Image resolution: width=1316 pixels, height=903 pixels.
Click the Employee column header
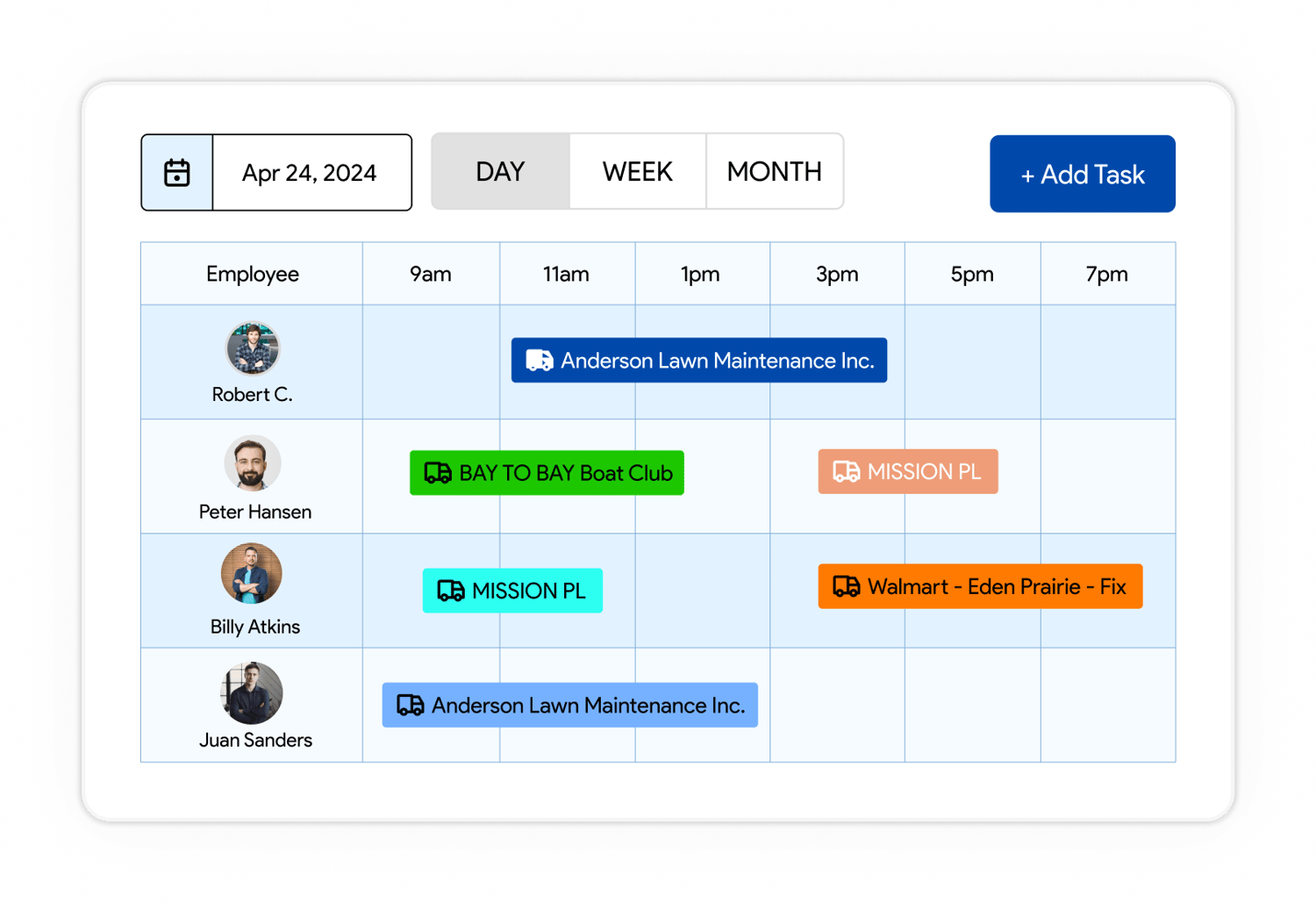[x=252, y=274]
